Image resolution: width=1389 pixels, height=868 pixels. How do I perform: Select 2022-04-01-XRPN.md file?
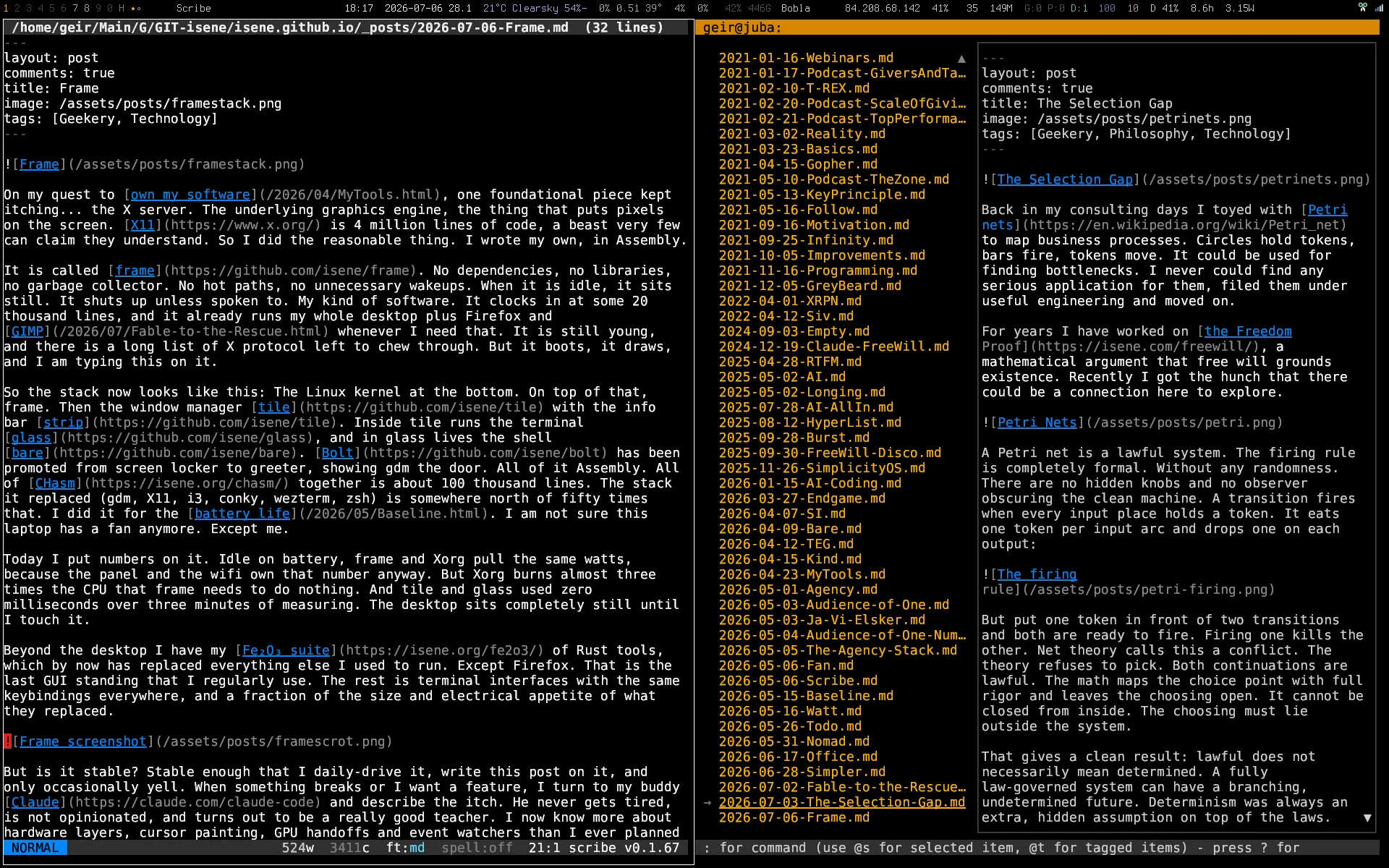pyautogui.click(x=790, y=301)
